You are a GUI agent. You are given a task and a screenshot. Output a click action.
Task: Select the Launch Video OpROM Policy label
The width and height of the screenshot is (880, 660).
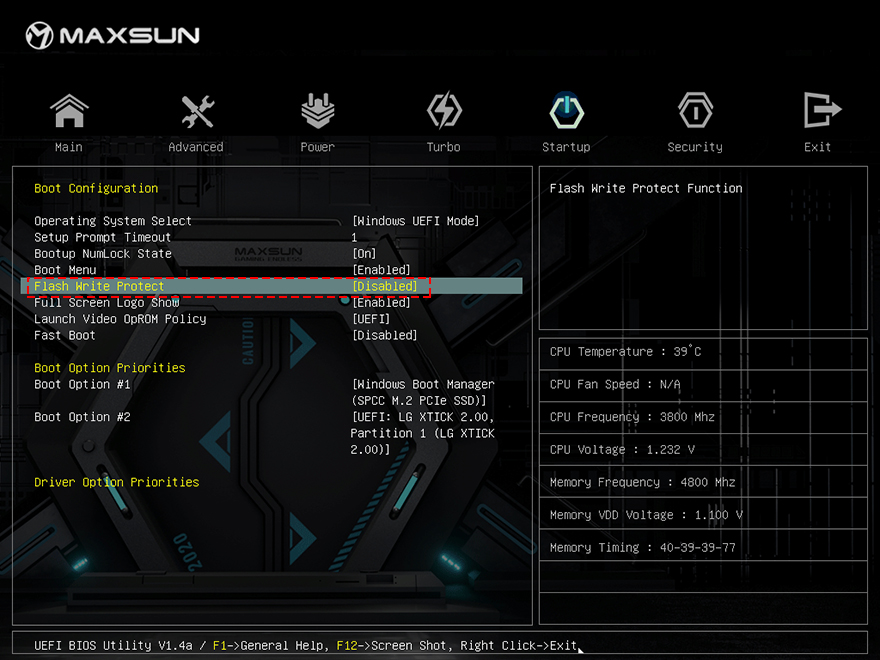coord(120,319)
